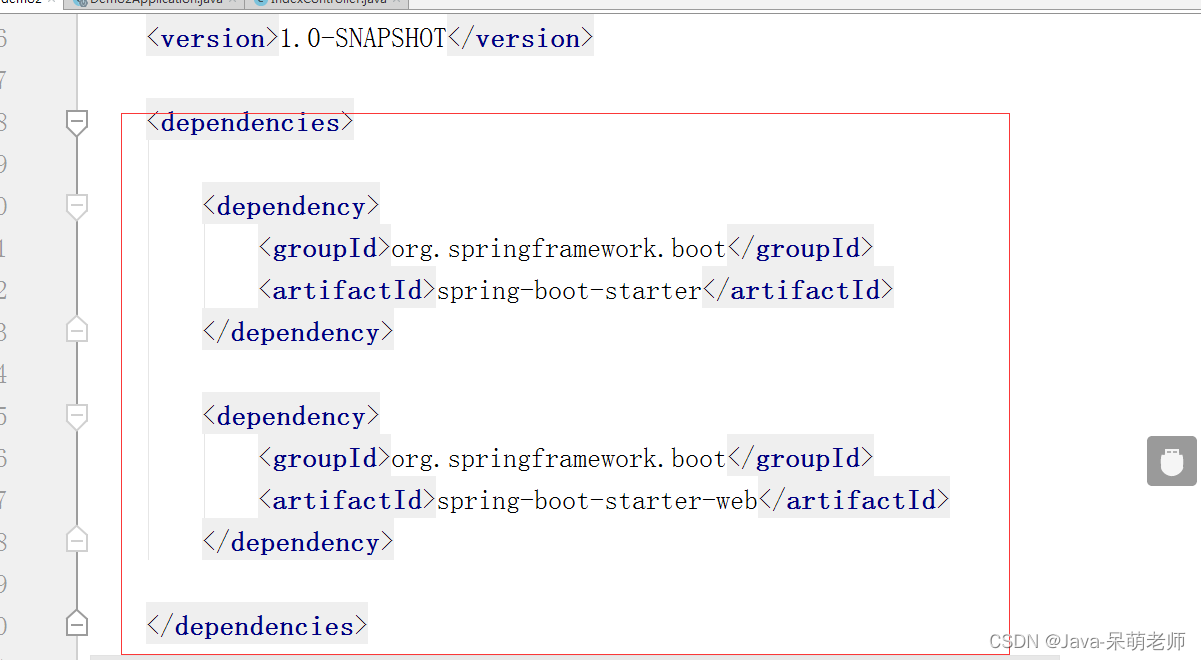Viewport: 1201px width, 660px height.
Task: Click org.springframework.boot in the first dependency
Action: pyautogui.click(x=558, y=249)
